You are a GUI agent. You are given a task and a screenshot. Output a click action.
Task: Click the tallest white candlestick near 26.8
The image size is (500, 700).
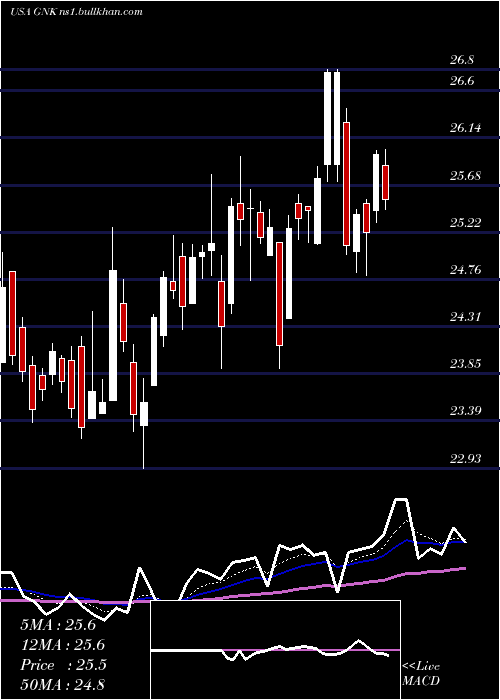[328, 119]
